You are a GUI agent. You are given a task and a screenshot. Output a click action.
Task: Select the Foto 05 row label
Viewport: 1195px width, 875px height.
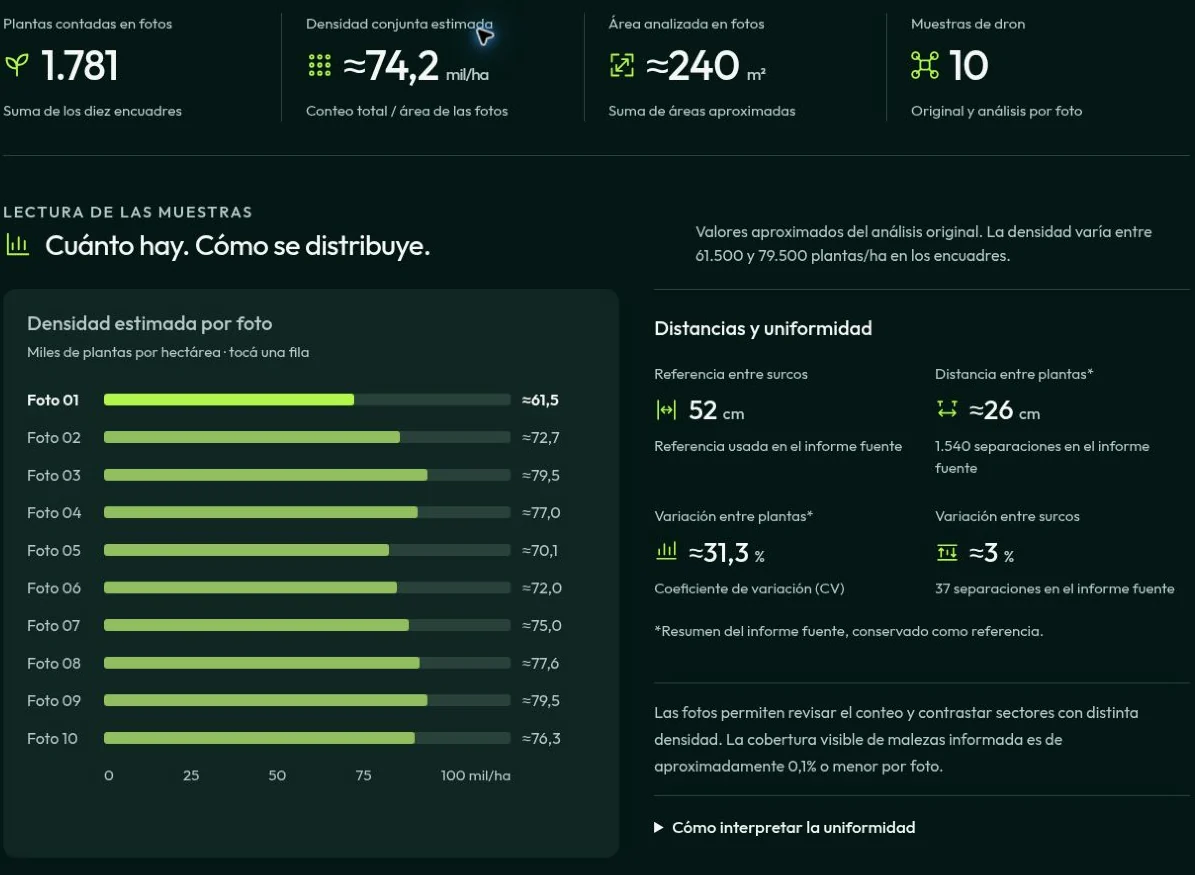click(53, 550)
